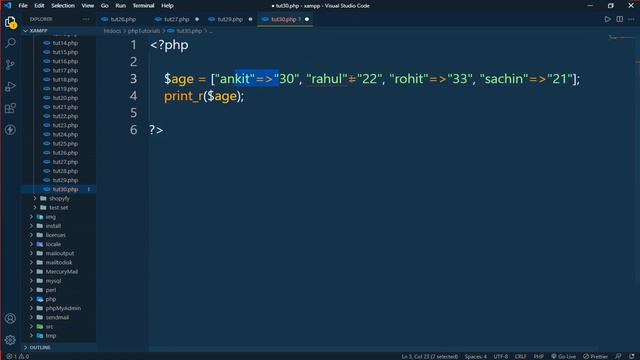Image resolution: width=640 pixels, height=360 pixels.
Task: Open the Run menu
Action: [120, 6]
